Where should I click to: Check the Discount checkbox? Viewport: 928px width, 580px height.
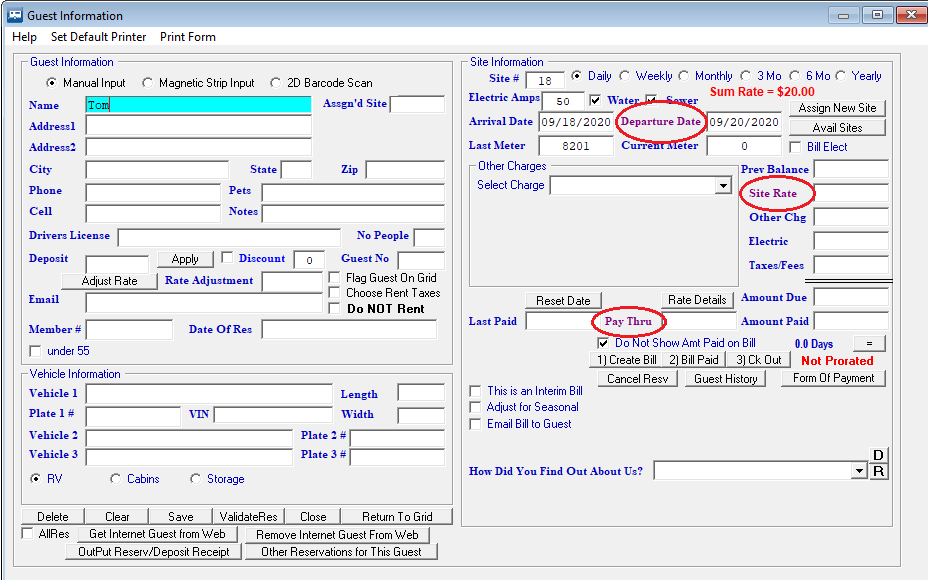point(227,257)
